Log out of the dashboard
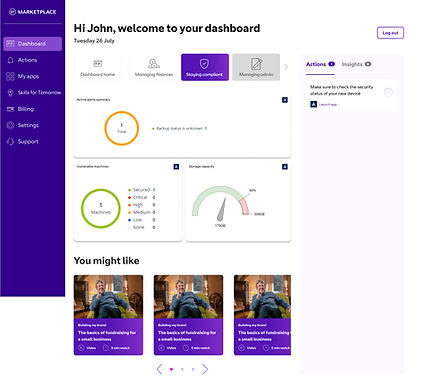This screenshot has width=421, height=378. point(390,33)
